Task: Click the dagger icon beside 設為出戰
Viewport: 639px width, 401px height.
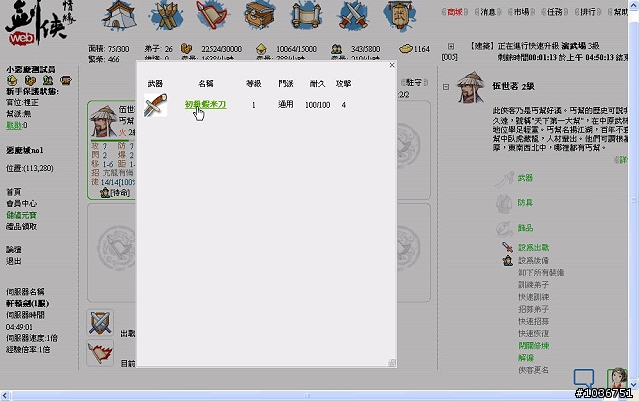Action: tap(507, 247)
